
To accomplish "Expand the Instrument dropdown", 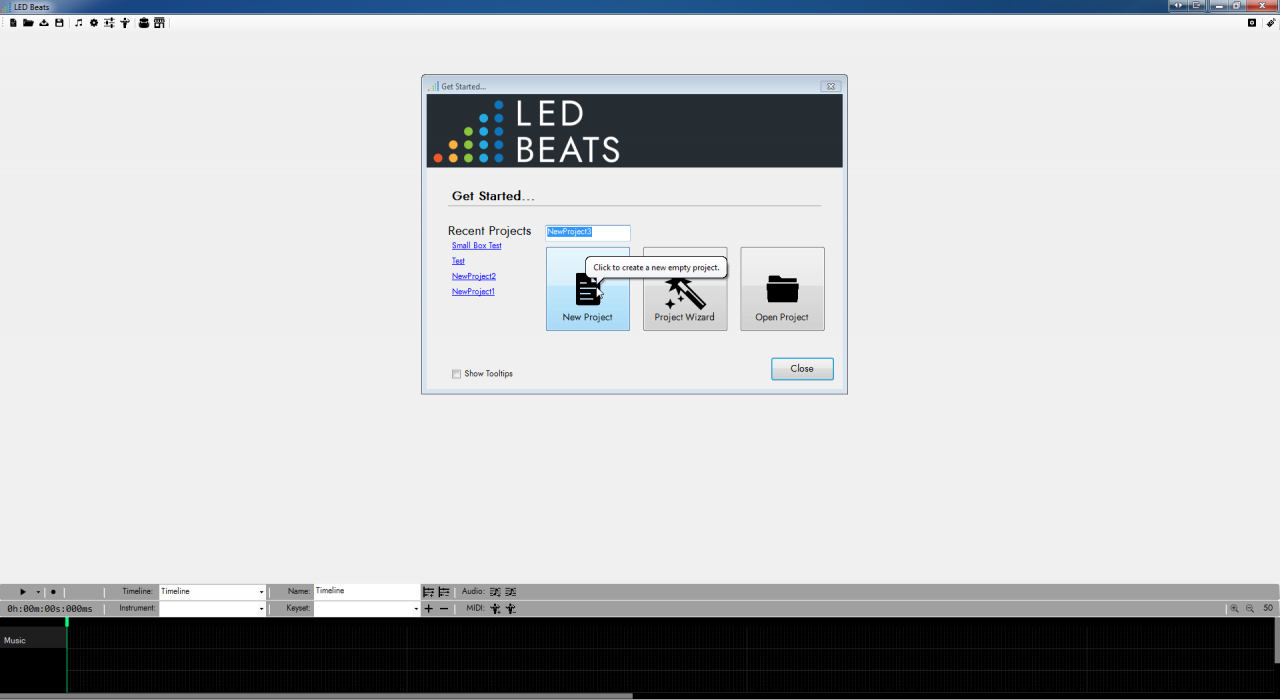I will (x=262, y=608).
